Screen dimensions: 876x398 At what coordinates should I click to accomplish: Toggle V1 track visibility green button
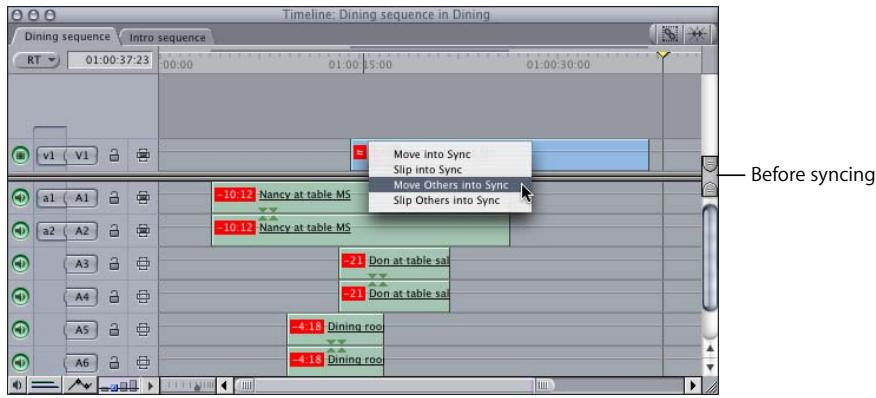coord(20,155)
